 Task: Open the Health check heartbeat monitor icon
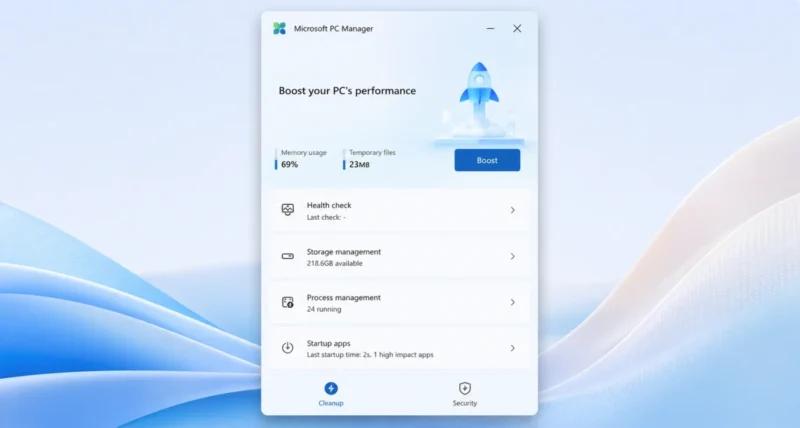[288, 210]
